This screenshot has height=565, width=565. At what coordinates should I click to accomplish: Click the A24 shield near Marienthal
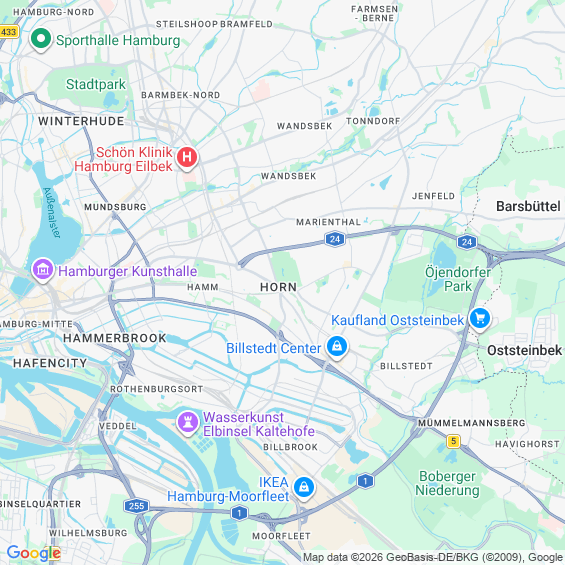point(335,239)
